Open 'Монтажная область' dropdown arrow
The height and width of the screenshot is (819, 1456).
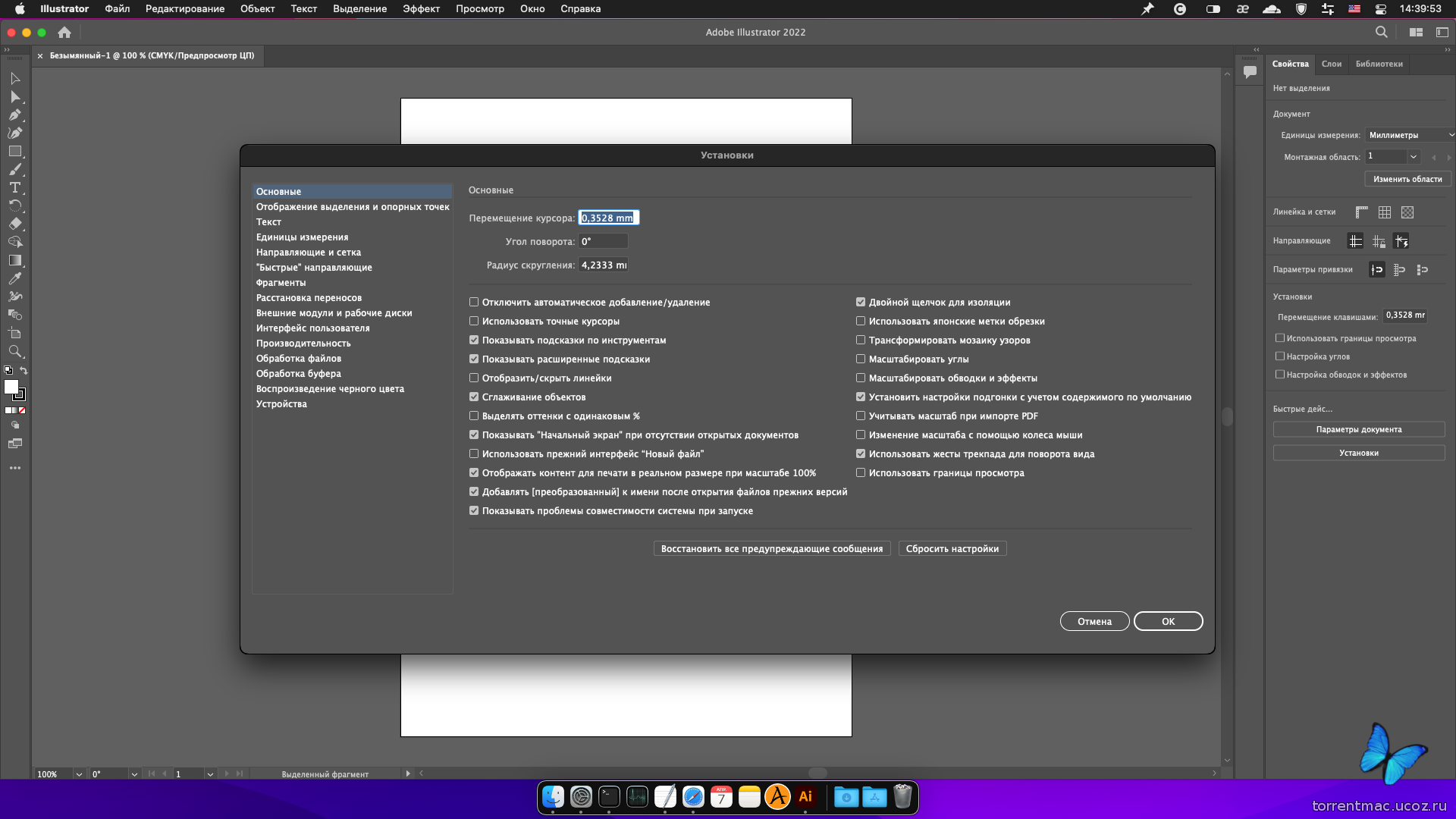(x=1414, y=156)
